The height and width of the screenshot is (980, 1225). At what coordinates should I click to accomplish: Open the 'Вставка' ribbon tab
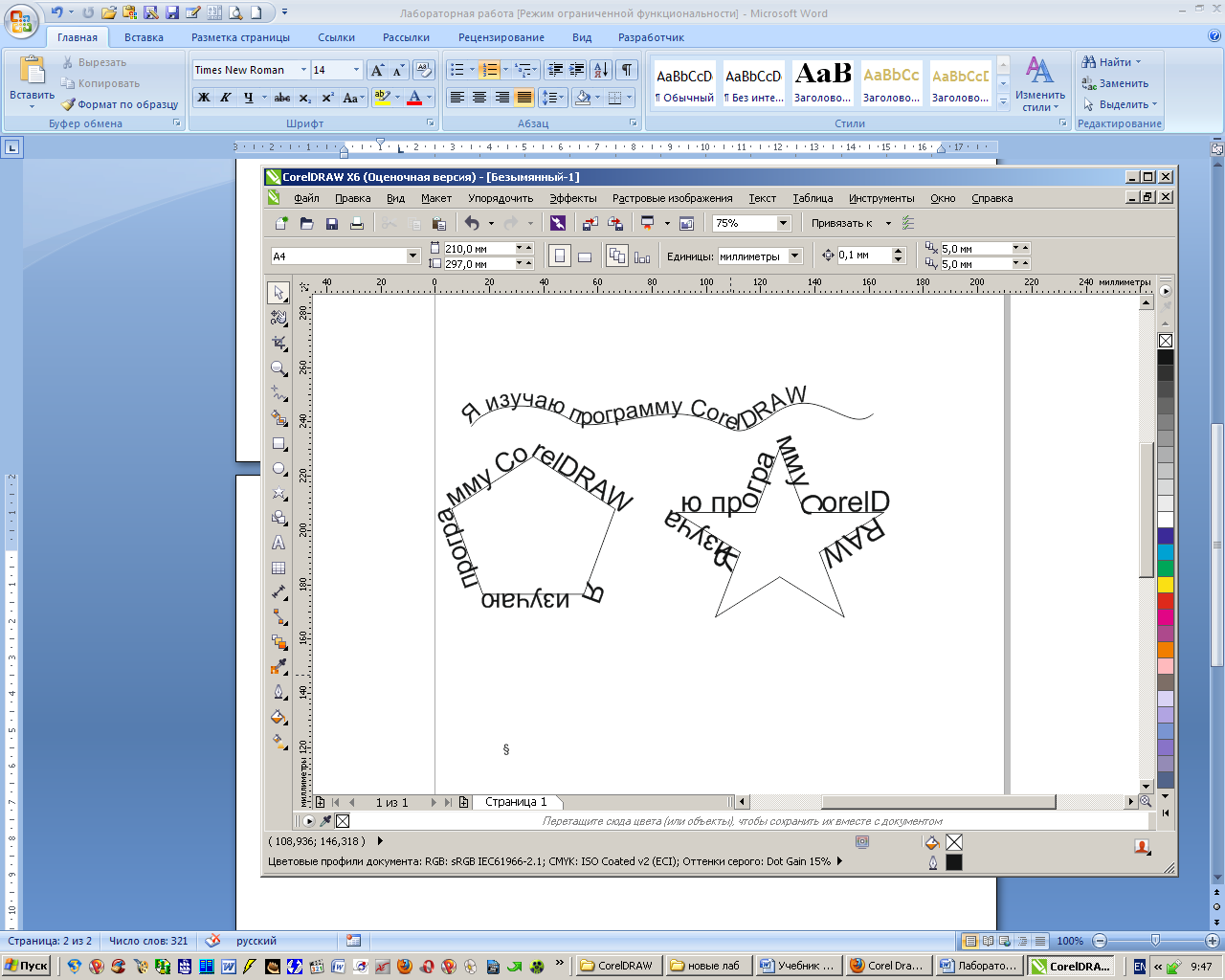tap(144, 37)
